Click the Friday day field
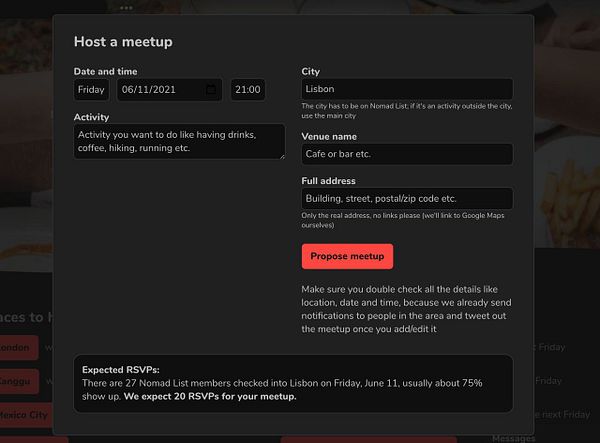 pos(91,90)
